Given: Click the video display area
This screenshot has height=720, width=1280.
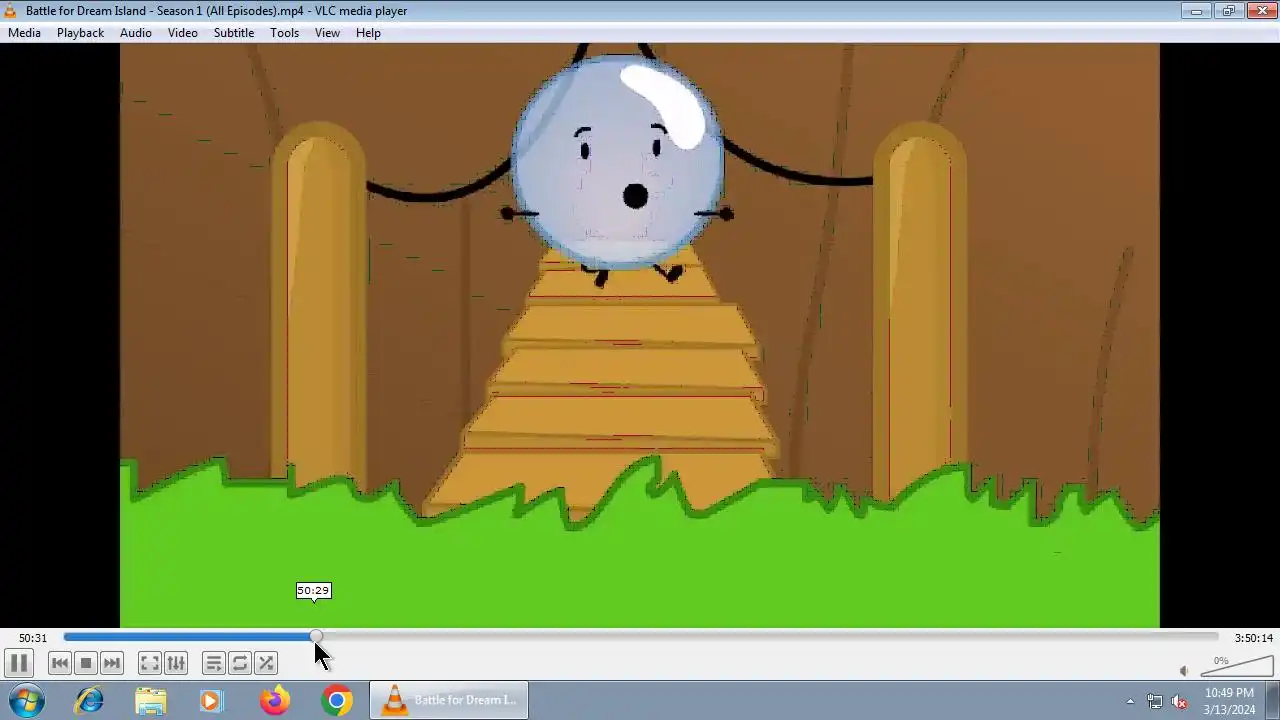Looking at the screenshot, I should 640,335.
